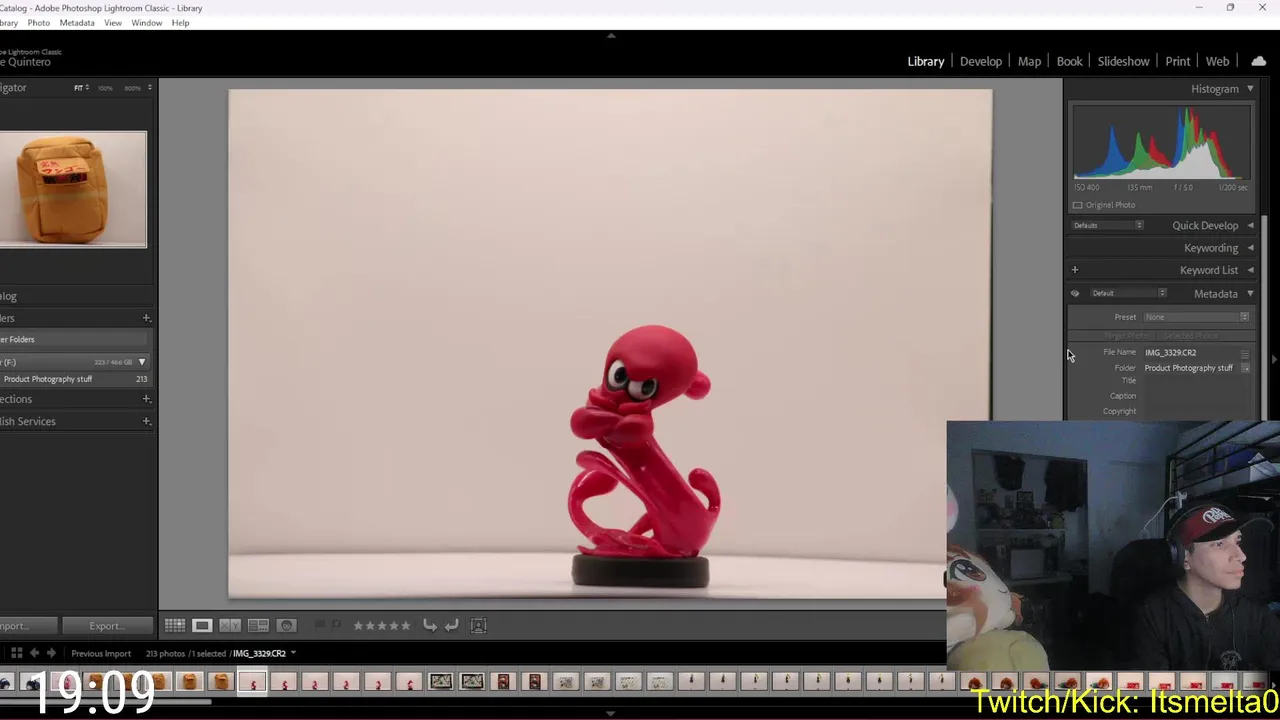Image resolution: width=1280 pixels, height=720 pixels.
Task: Open the View menu
Action: (113, 23)
